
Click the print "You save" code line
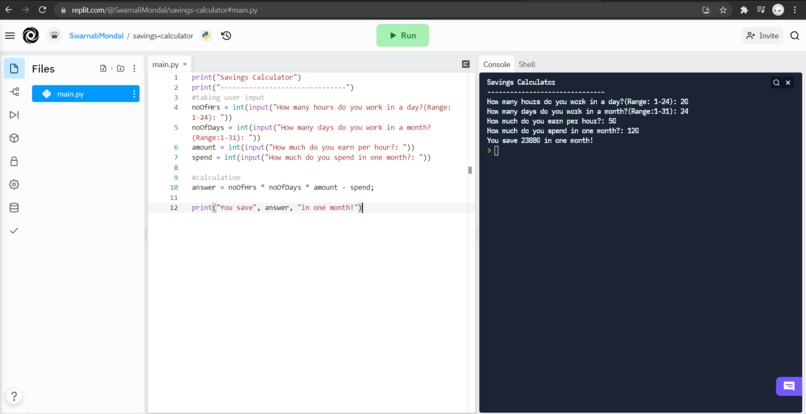(277, 208)
